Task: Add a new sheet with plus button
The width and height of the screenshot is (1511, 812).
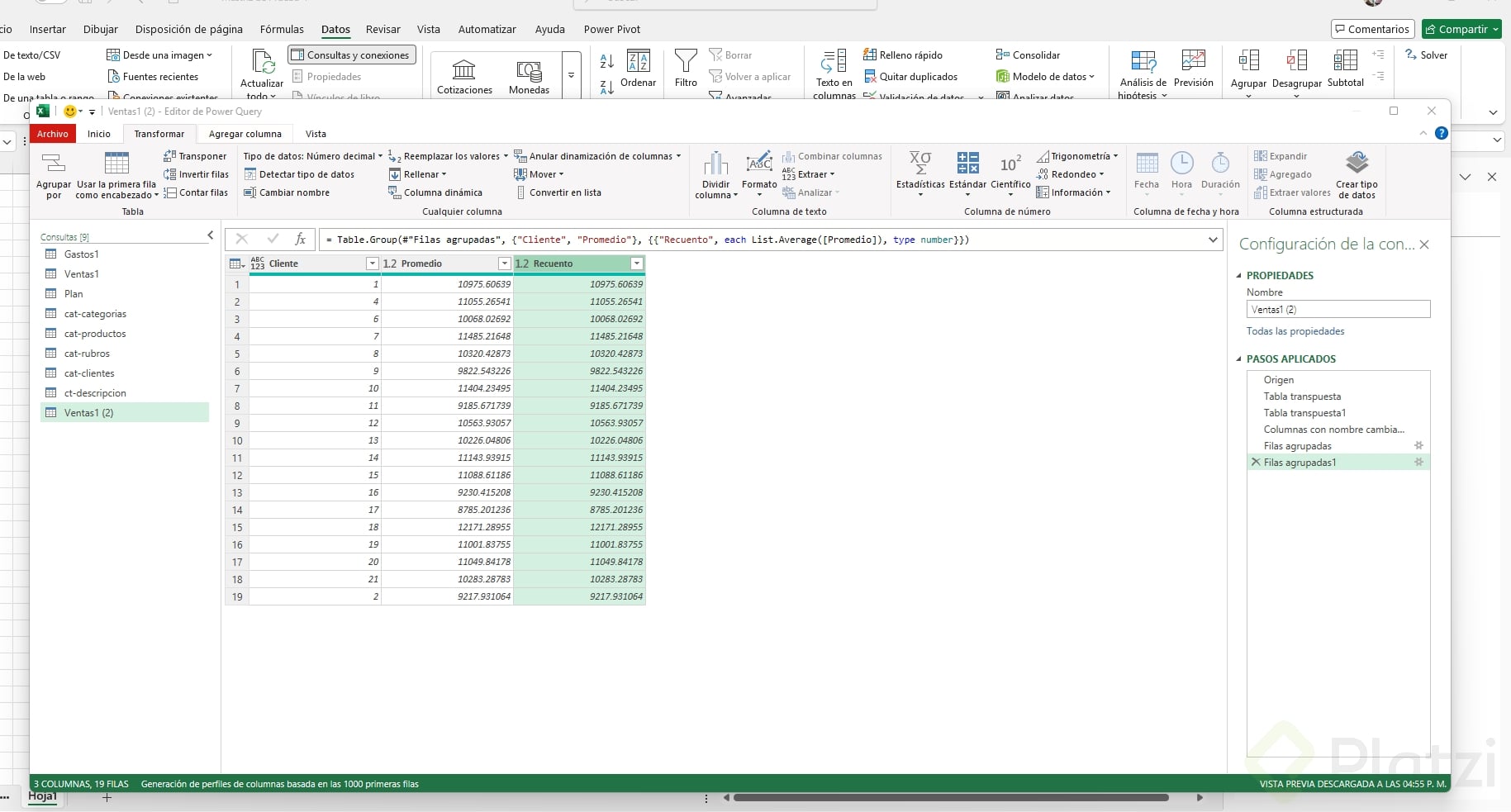Action: point(107,797)
